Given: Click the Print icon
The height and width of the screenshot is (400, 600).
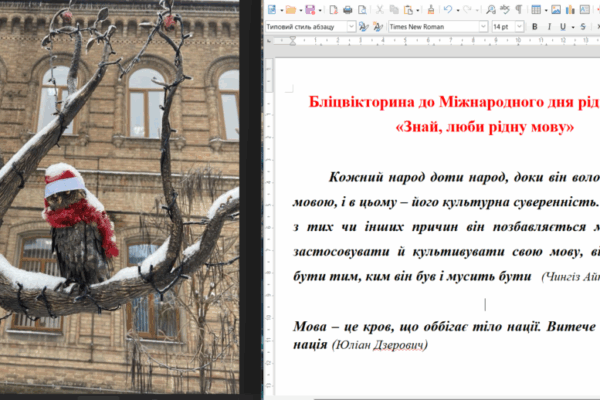Looking at the screenshot, I should coord(347,9).
